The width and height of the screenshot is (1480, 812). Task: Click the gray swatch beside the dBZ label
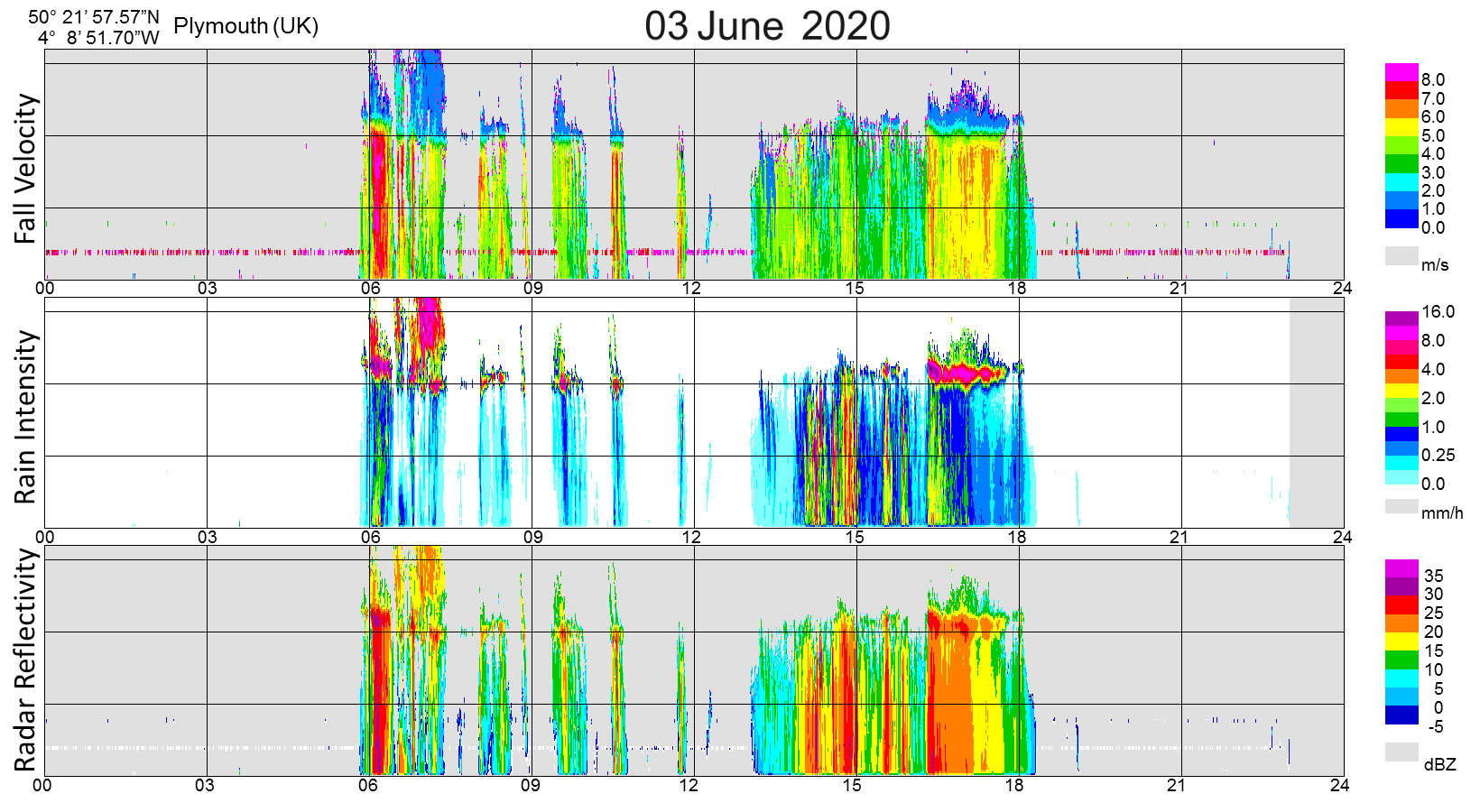click(1402, 752)
